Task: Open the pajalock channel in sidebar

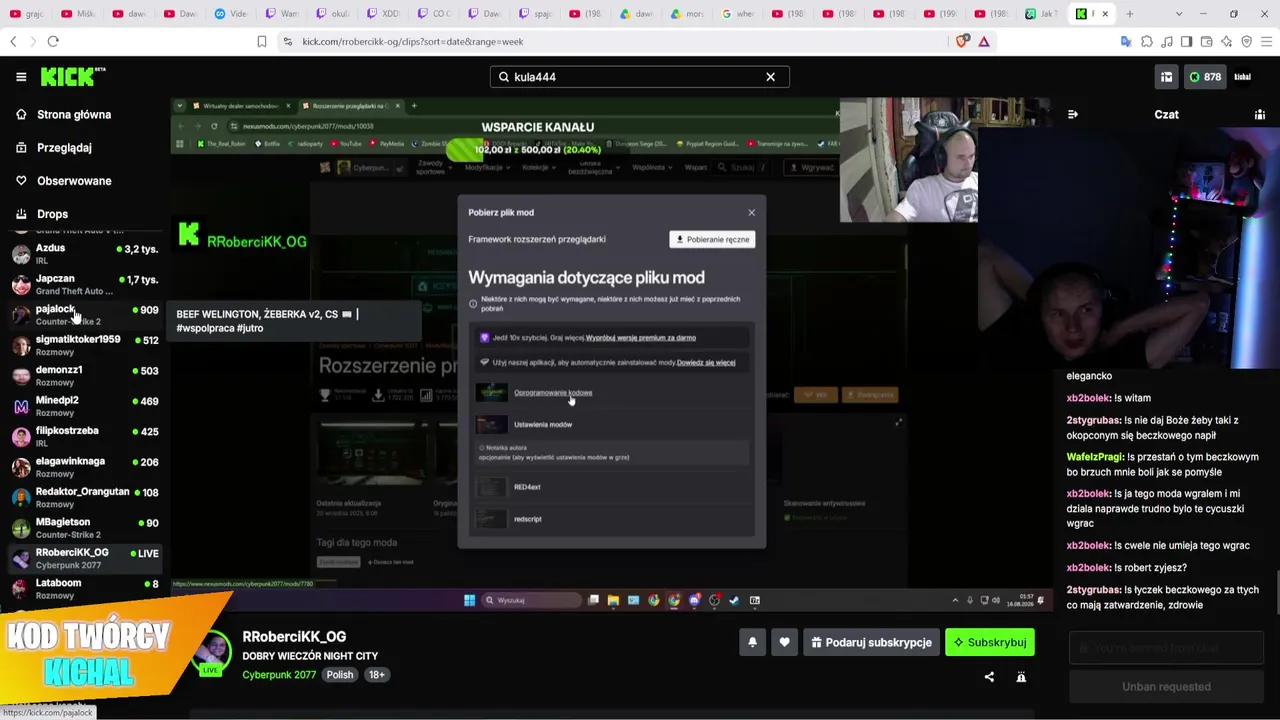Action: pyautogui.click(x=84, y=315)
